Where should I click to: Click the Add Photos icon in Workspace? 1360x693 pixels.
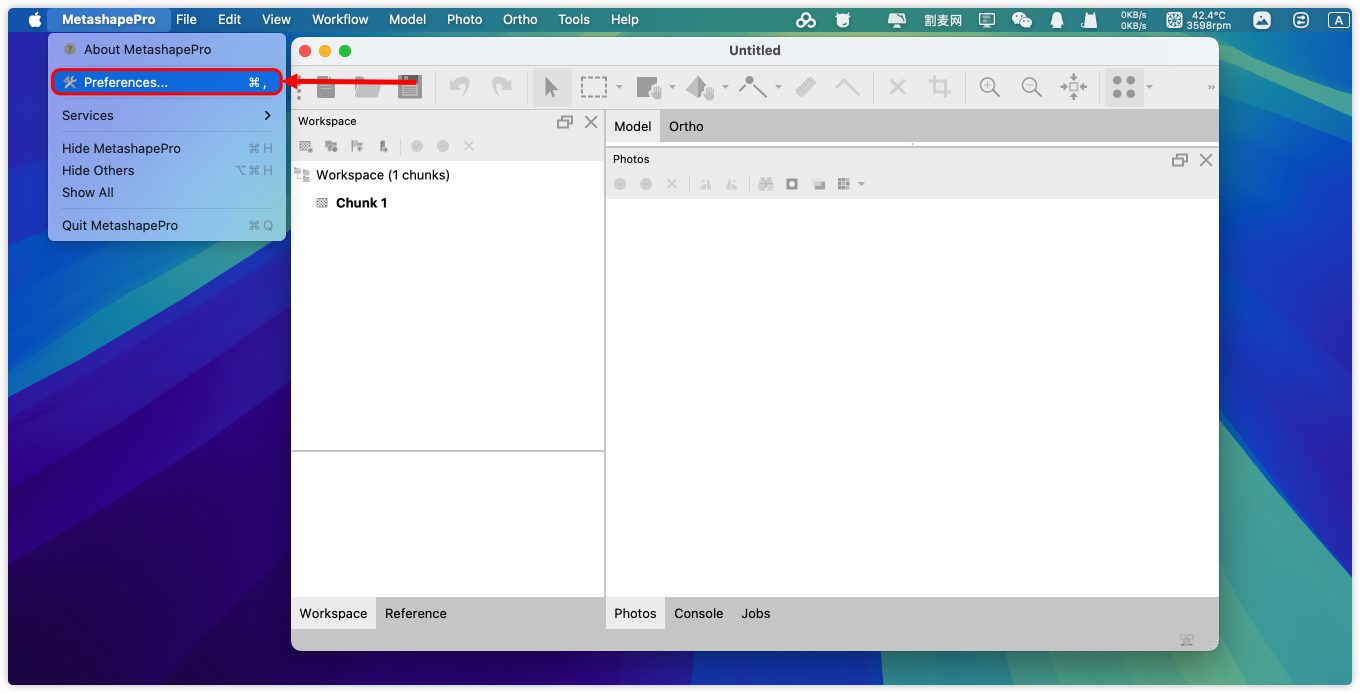coord(332,146)
